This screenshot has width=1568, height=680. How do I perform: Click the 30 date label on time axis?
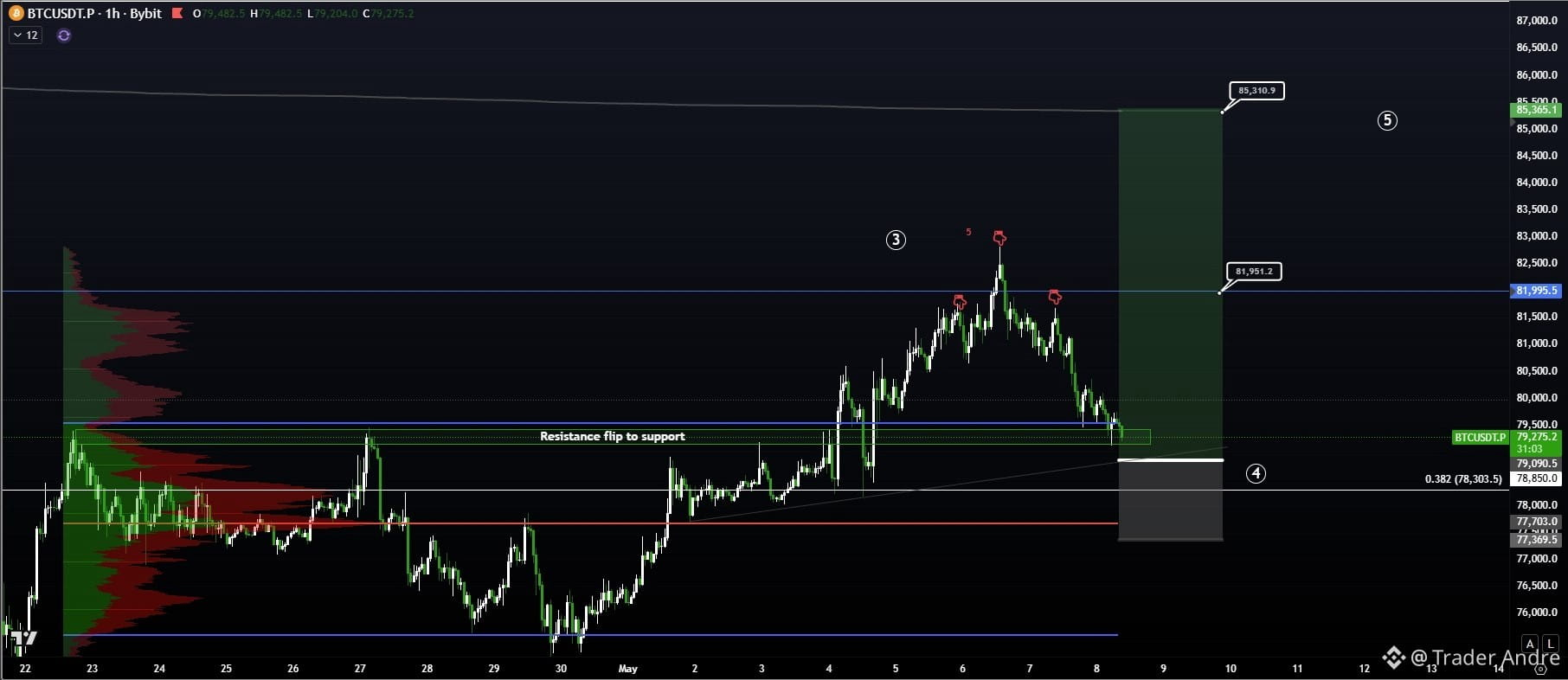point(561,669)
